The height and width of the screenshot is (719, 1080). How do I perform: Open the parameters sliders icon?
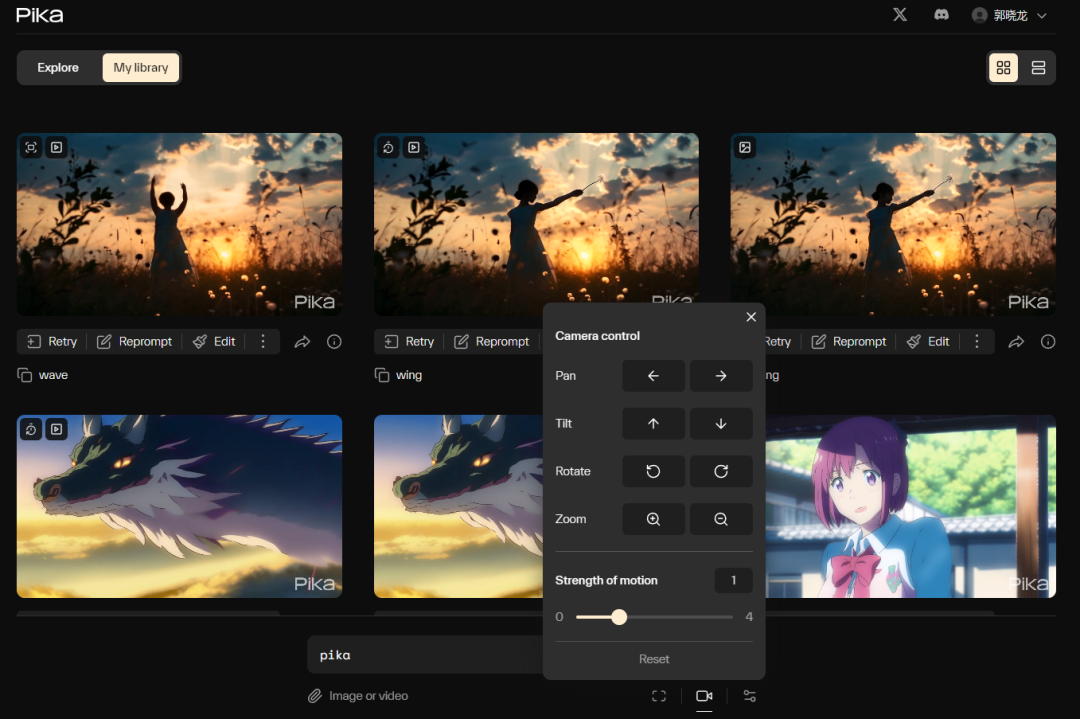[x=749, y=696]
